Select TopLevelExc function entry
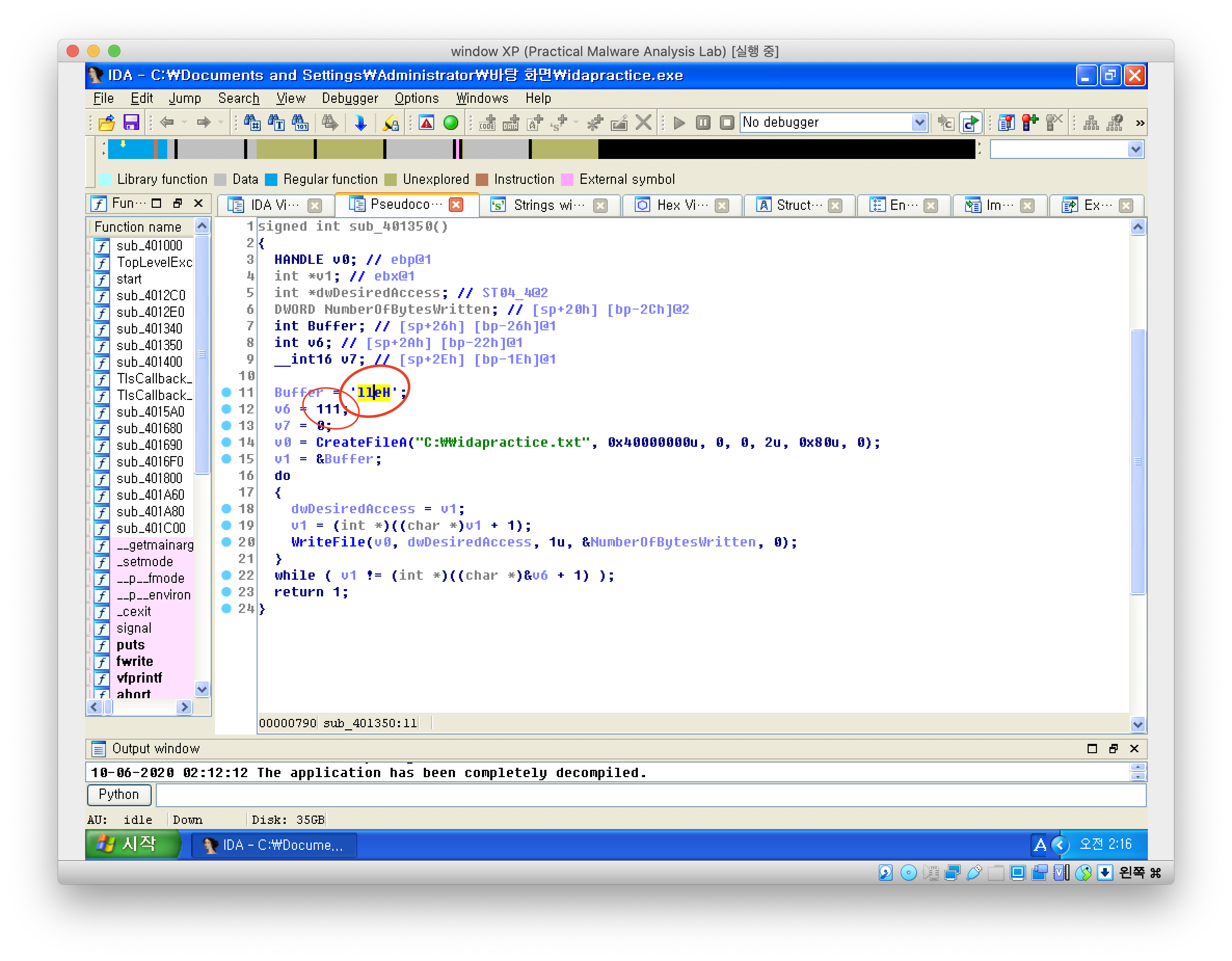 (154, 262)
